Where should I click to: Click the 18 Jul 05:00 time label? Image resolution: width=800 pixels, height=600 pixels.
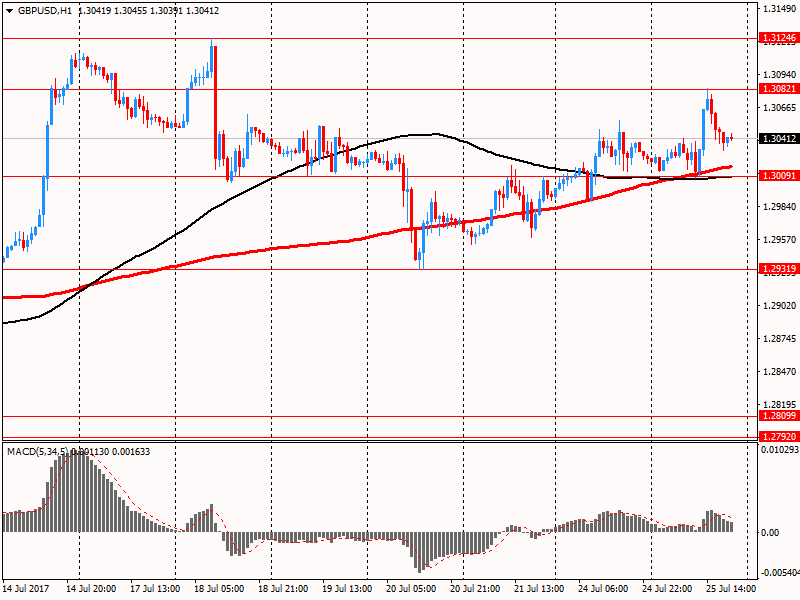[x=219, y=588]
